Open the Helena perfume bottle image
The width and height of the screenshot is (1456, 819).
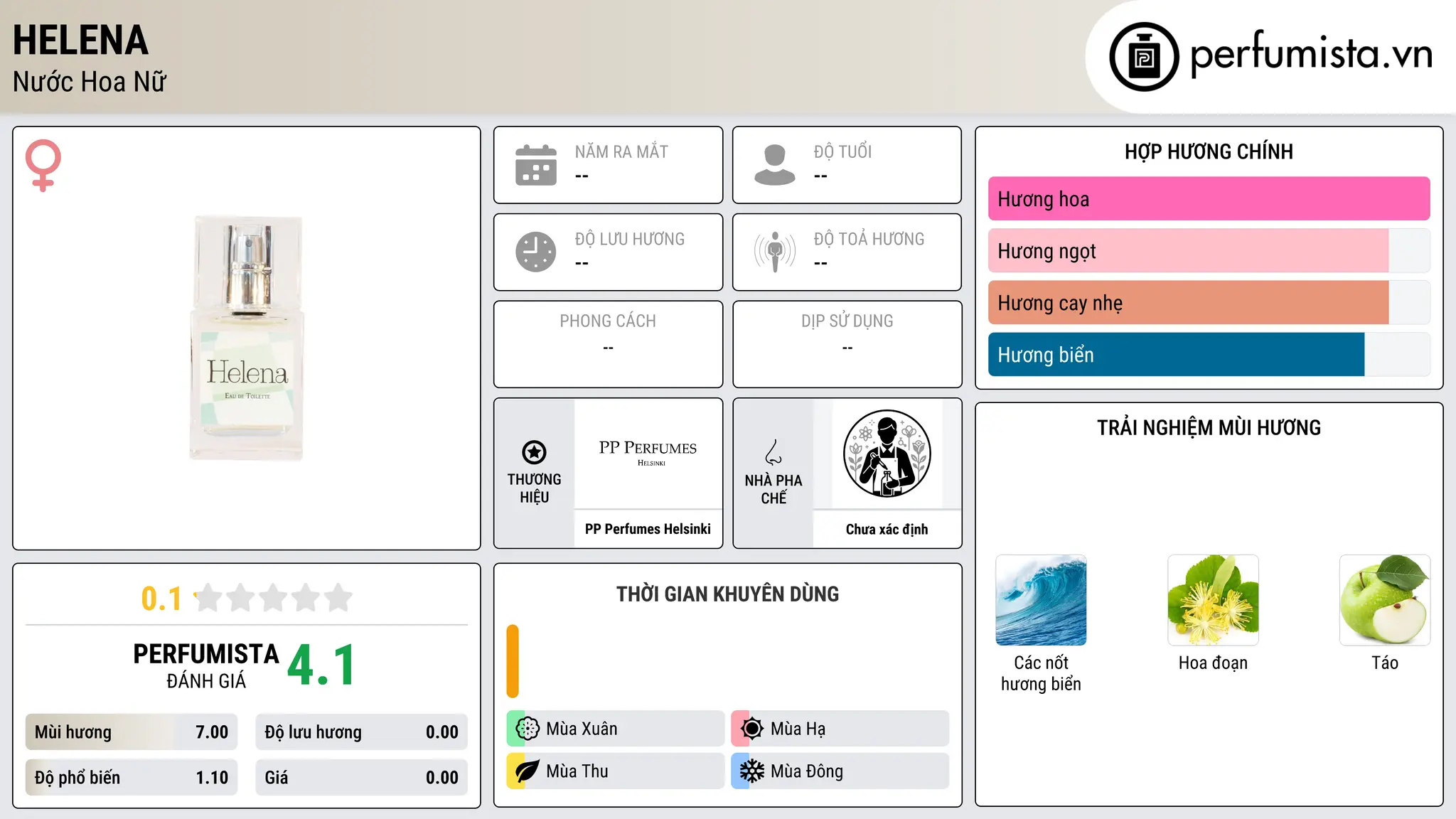pos(247,338)
